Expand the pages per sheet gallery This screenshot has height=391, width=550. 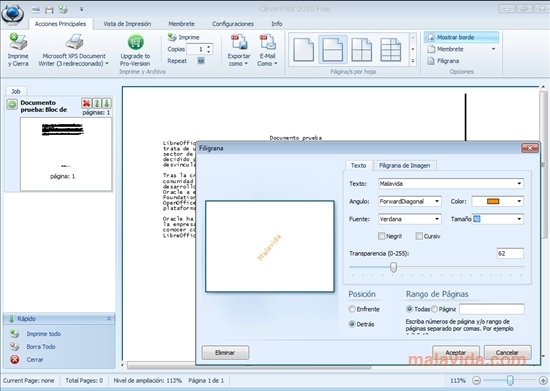pos(413,61)
